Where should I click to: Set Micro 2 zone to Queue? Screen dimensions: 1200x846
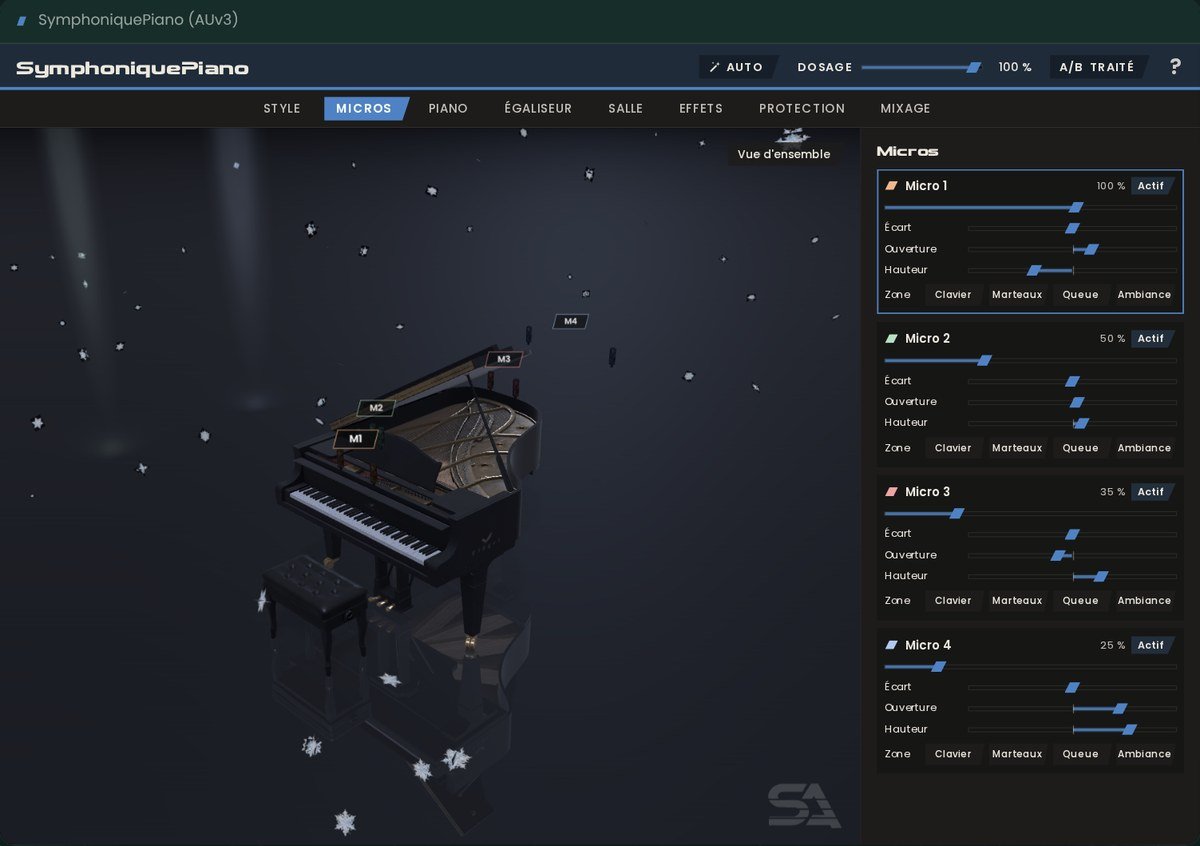pyautogui.click(x=1080, y=448)
